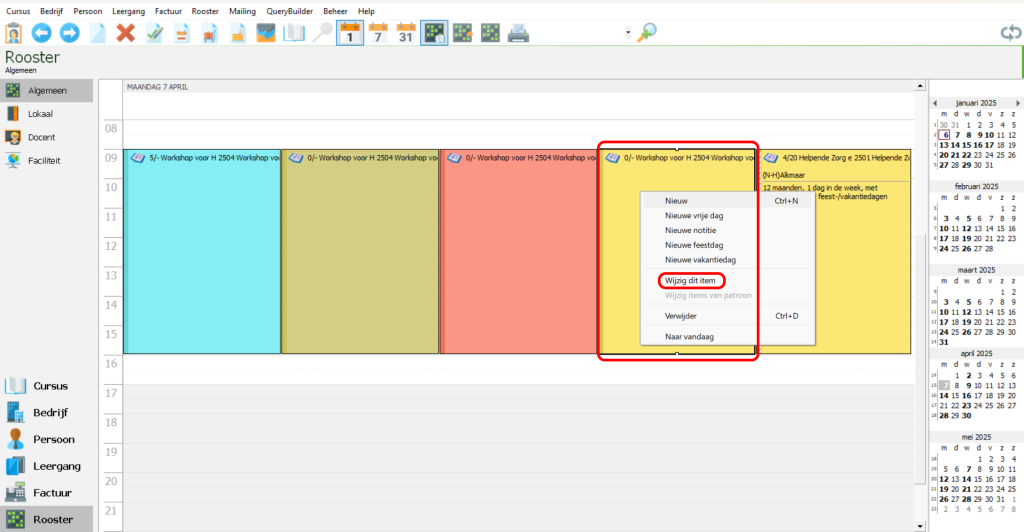Click the scroll-up arrow of the schedule
The image size is (1024, 532).
pos(920,86)
